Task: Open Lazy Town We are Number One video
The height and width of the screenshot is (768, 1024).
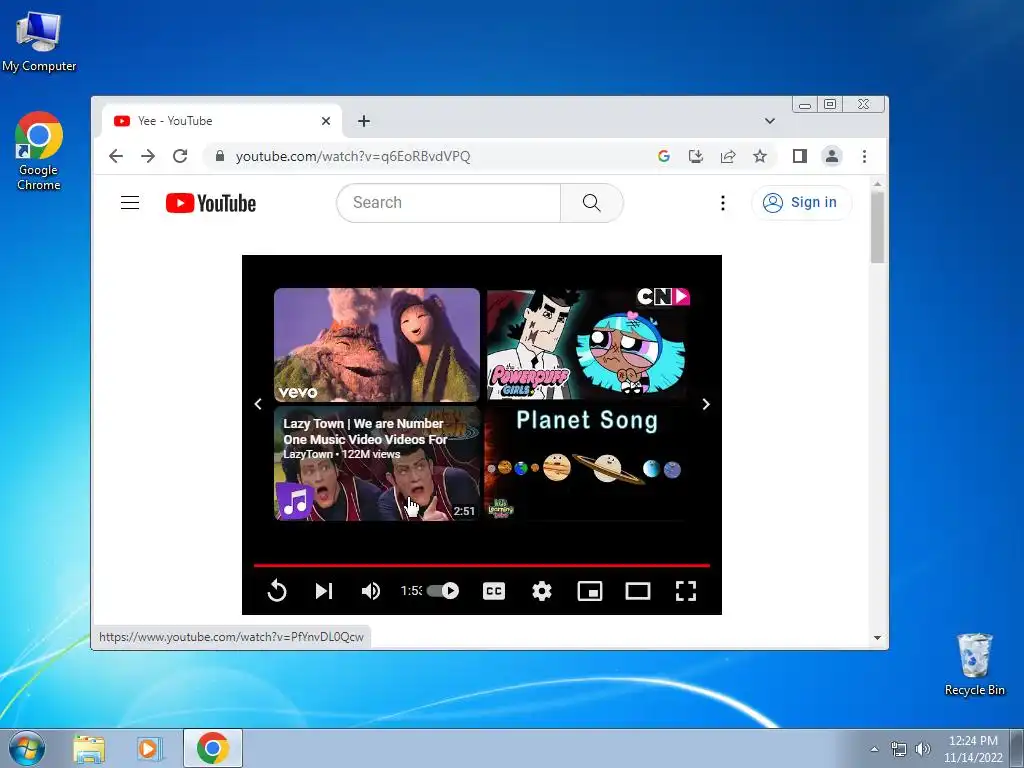Action: [x=377, y=464]
